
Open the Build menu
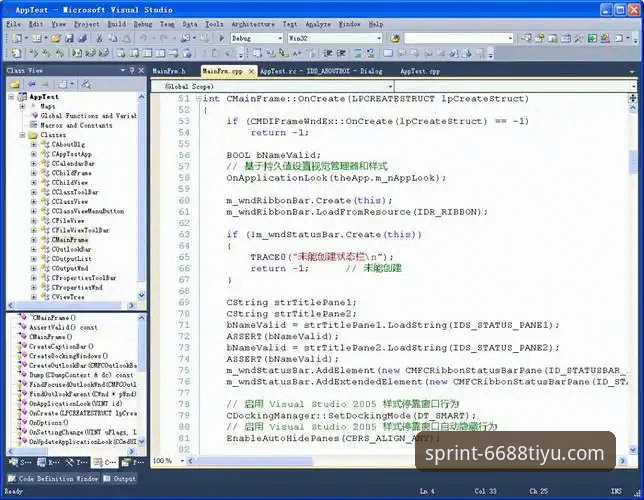[x=116, y=23]
